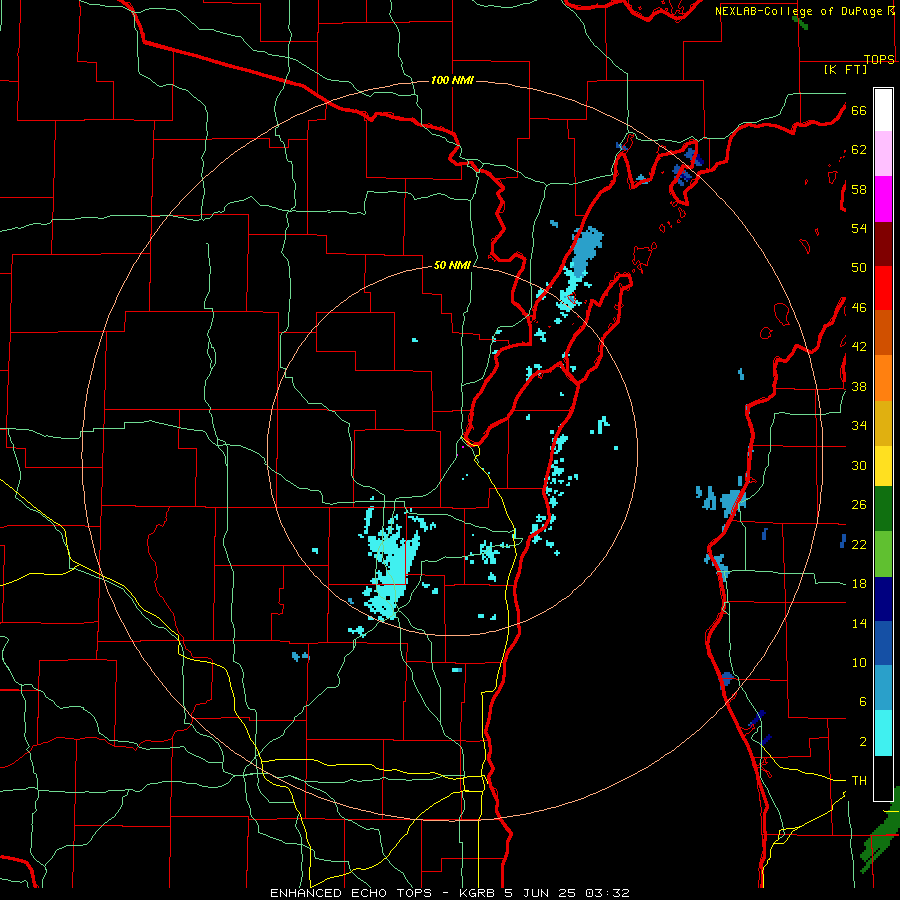Click the '38' legend value
Screen dimensions: 900x900
point(859,386)
